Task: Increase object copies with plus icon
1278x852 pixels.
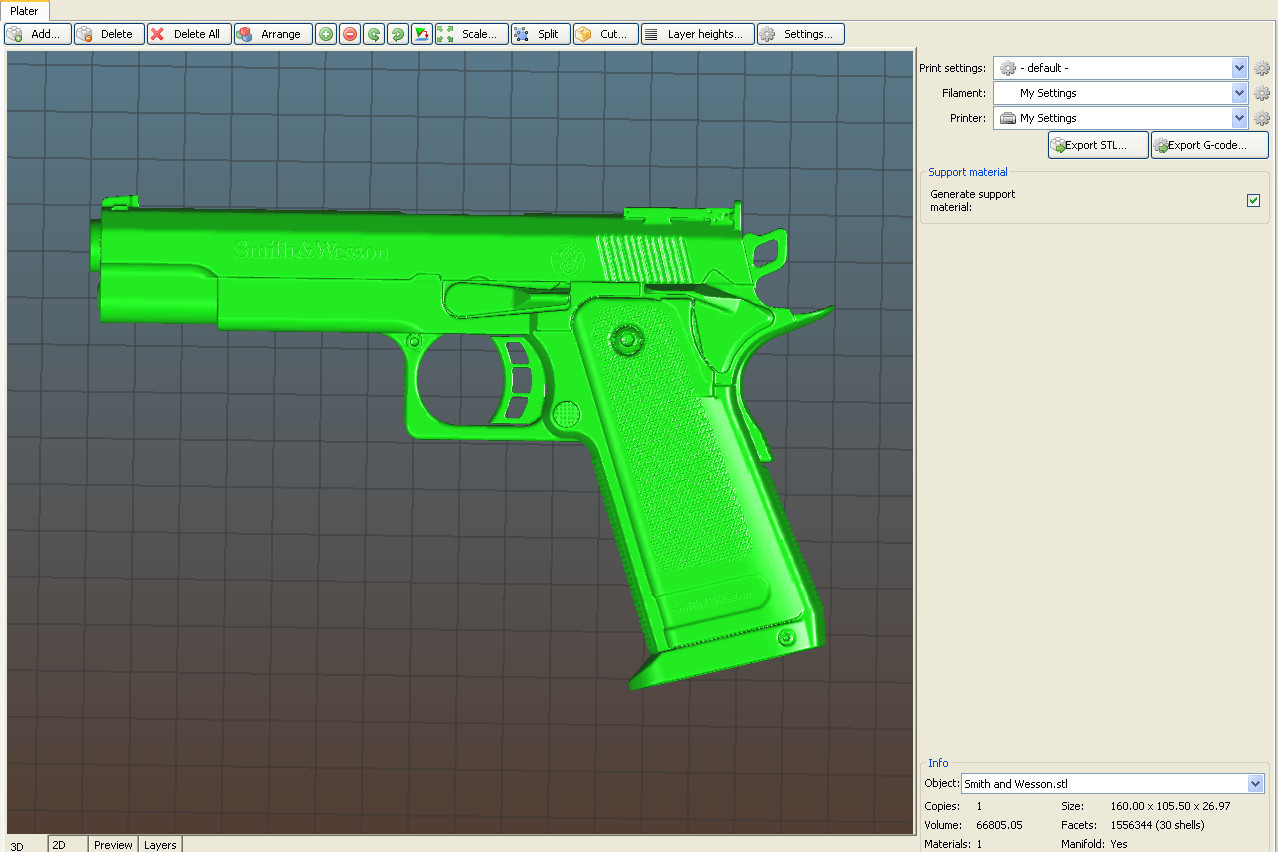Action: [325, 33]
